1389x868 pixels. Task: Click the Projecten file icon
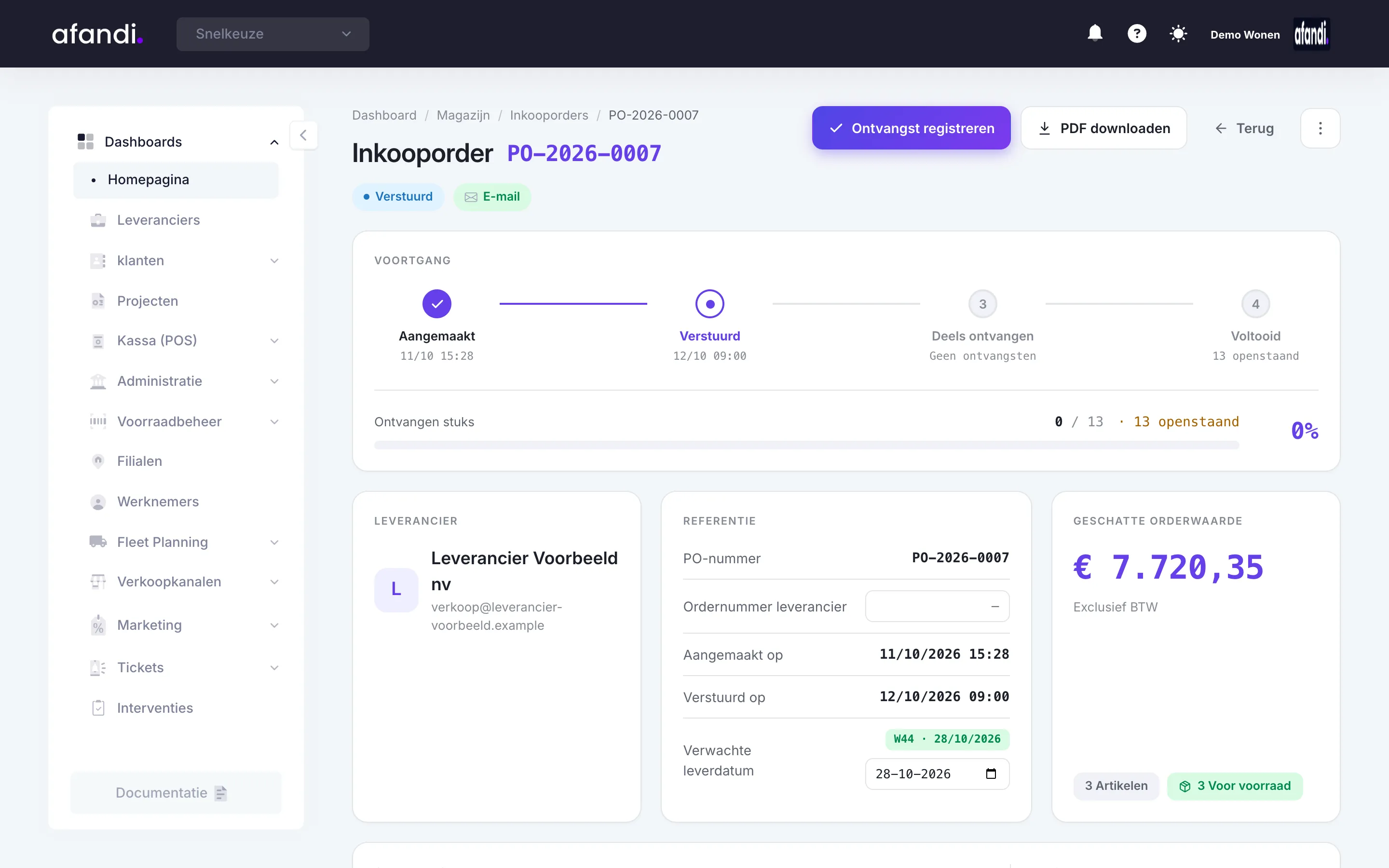tap(98, 301)
